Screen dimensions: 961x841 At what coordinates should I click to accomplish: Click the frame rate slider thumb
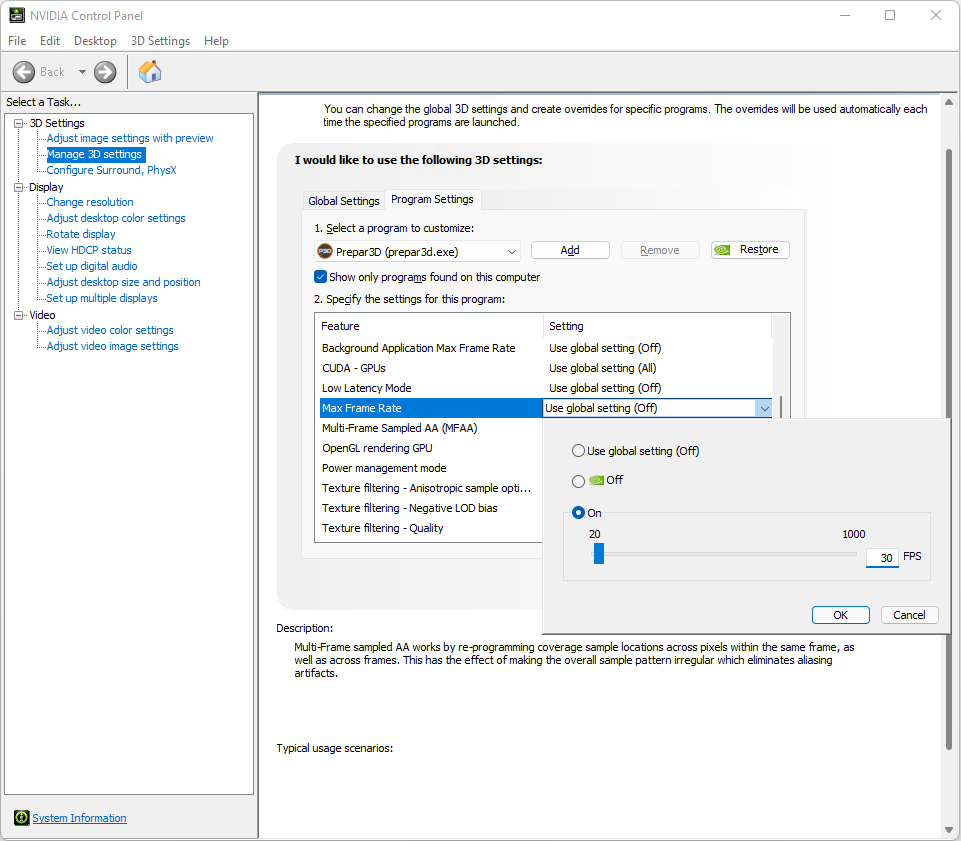pyautogui.click(x=599, y=554)
